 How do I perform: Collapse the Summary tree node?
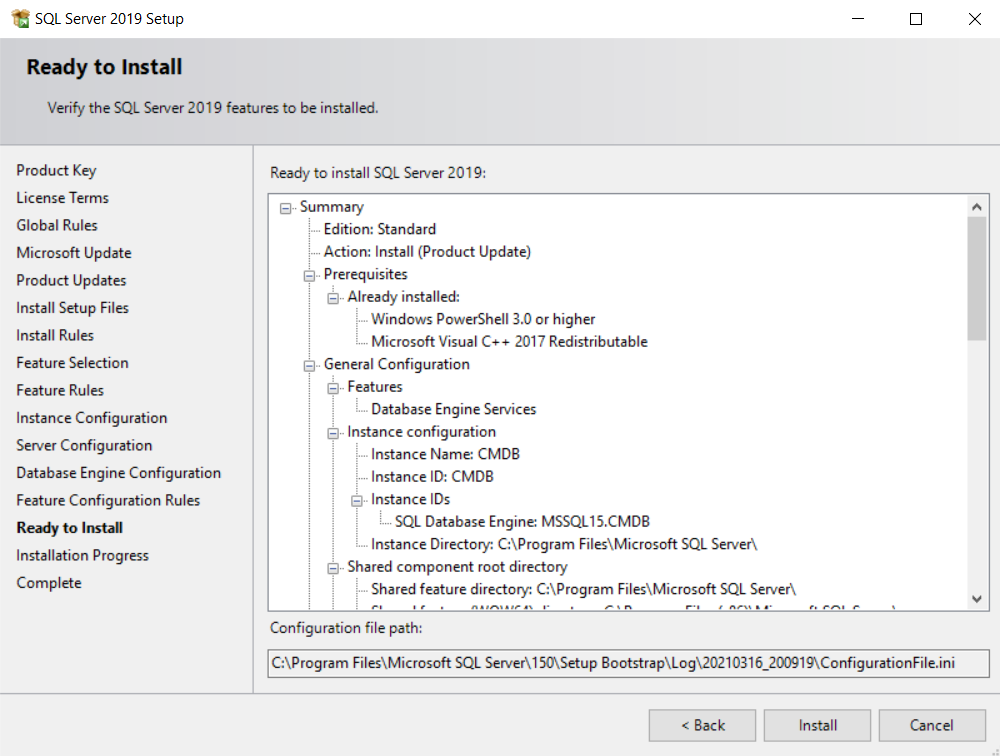pyautogui.click(x=286, y=208)
